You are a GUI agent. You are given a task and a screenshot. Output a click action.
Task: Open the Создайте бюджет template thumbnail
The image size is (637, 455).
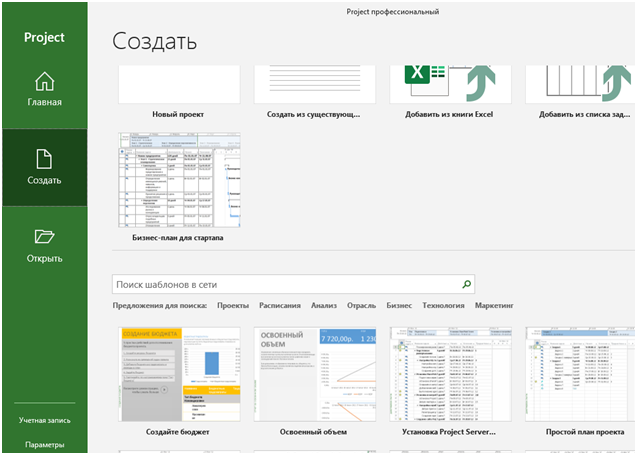[179, 374]
